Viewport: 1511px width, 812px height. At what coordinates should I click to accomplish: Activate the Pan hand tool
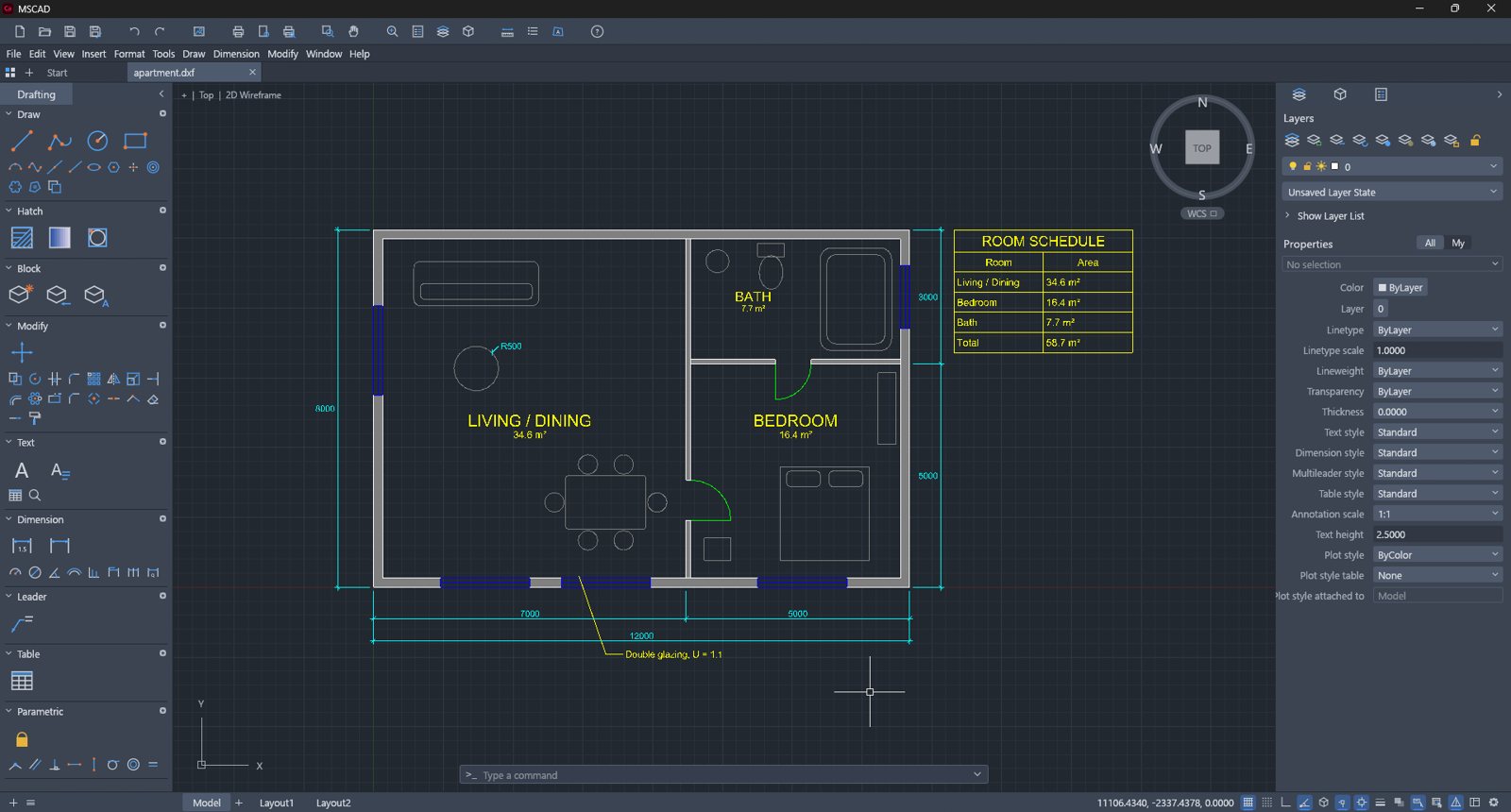(353, 31)
